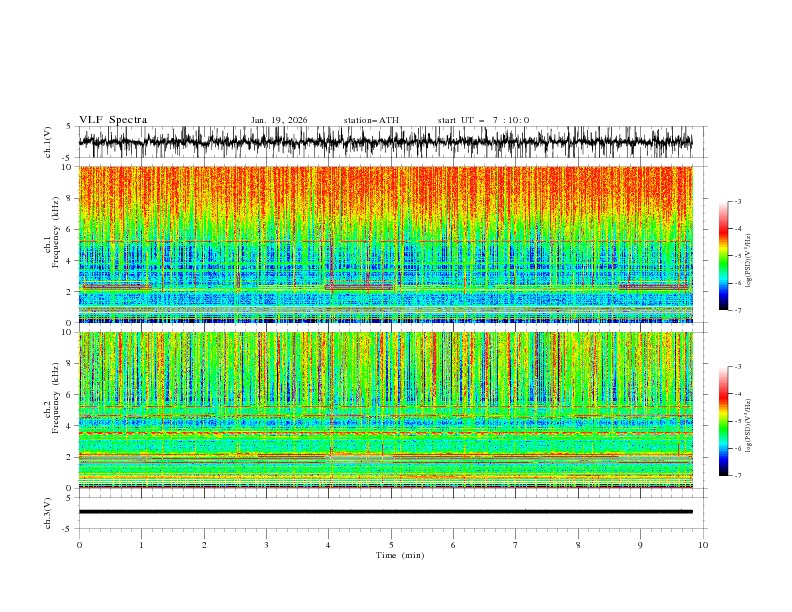The width and height of the screenshot is (792, 612).
Task: Click the "VLF Spectra" title text
Action: click(x=113, y=120)
